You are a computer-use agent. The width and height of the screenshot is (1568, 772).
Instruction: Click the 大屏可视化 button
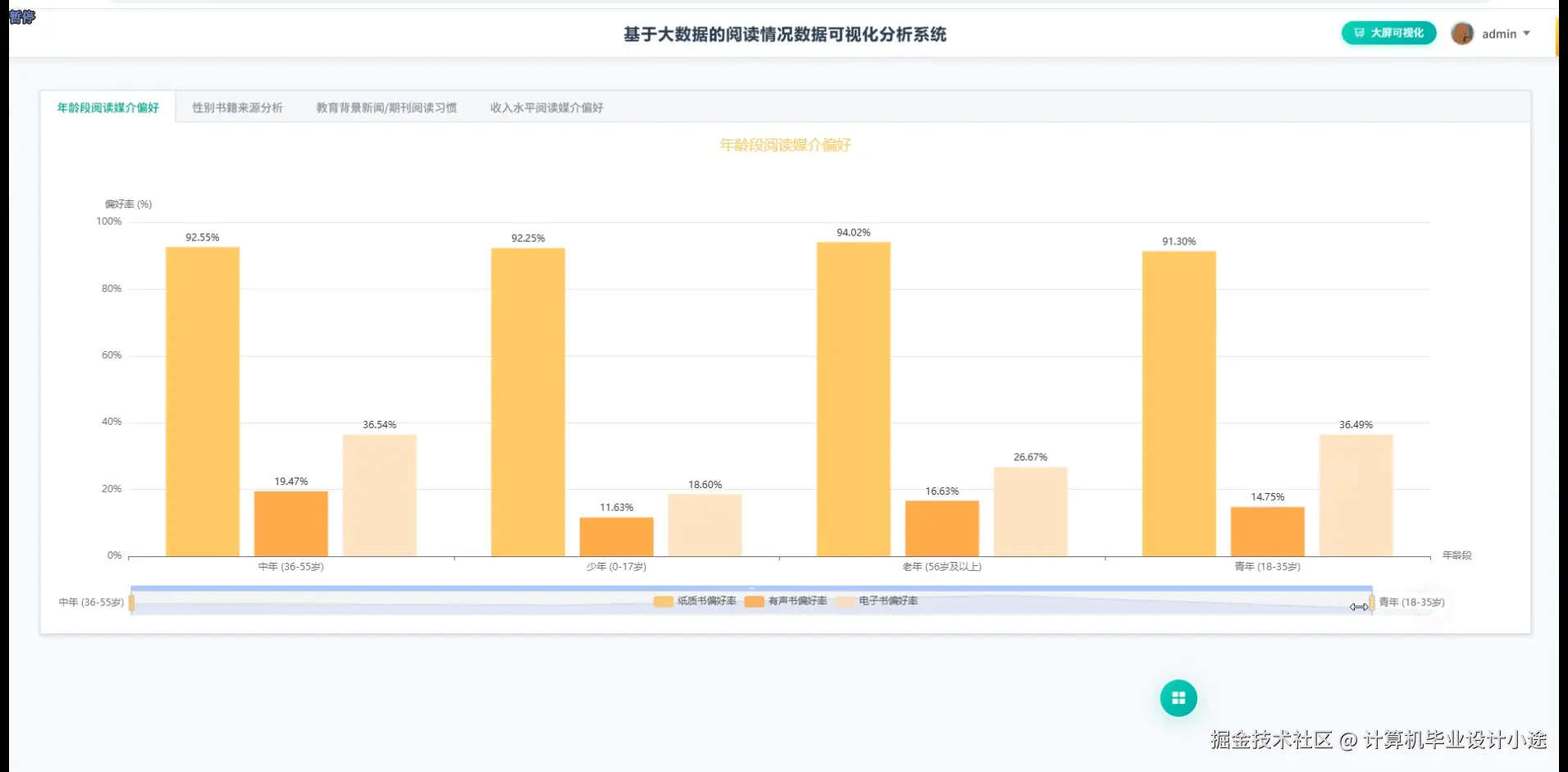pos(1388,34)
